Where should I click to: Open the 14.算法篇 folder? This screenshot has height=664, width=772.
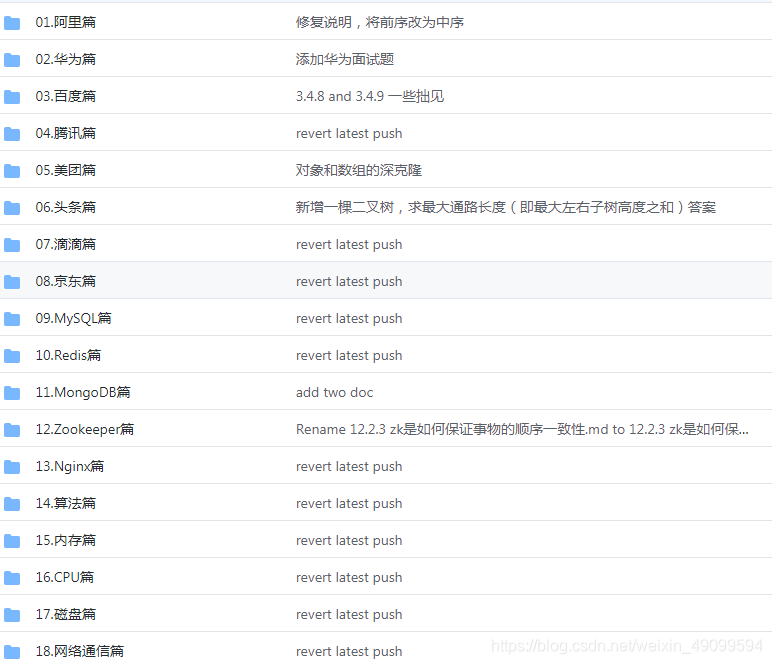(65, 503)
